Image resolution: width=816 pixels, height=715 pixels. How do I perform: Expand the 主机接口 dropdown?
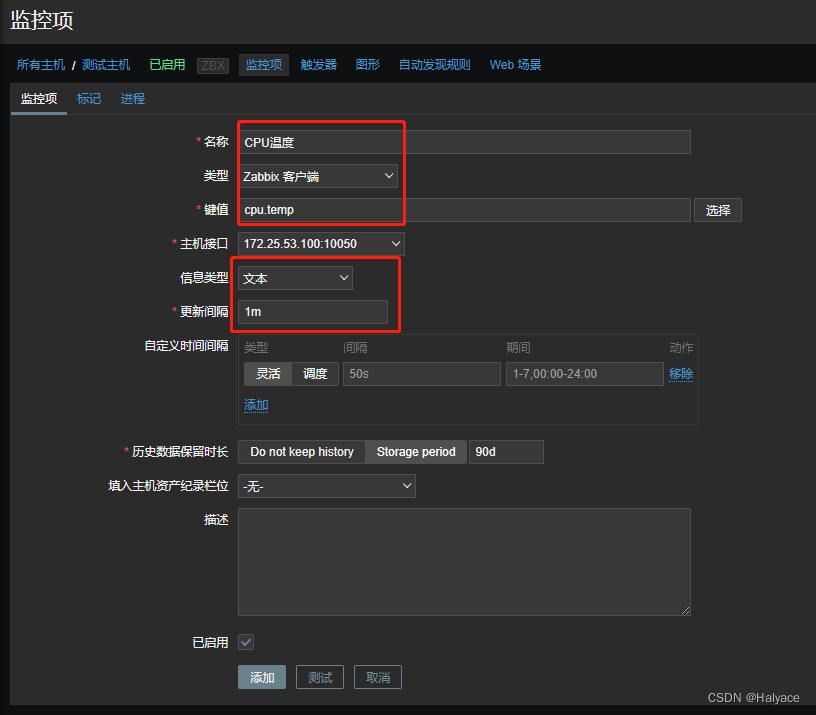pos(321,243)
